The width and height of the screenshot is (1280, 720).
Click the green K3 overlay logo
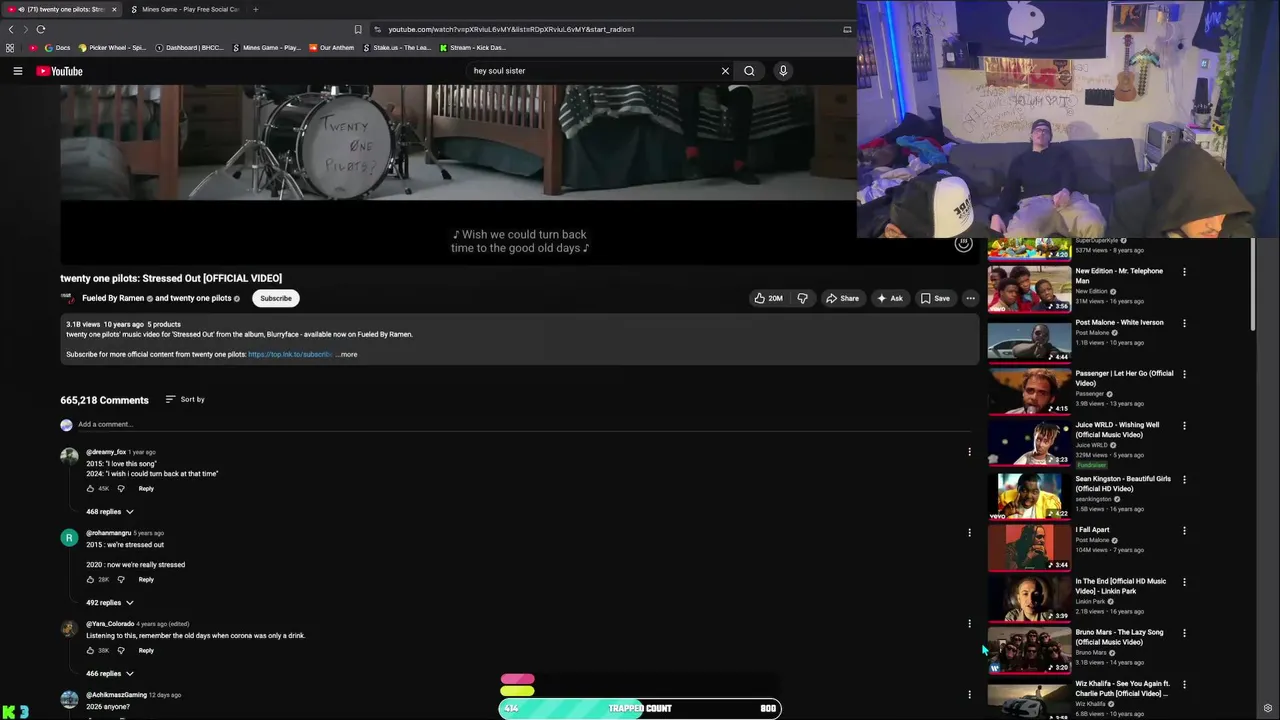15,711
